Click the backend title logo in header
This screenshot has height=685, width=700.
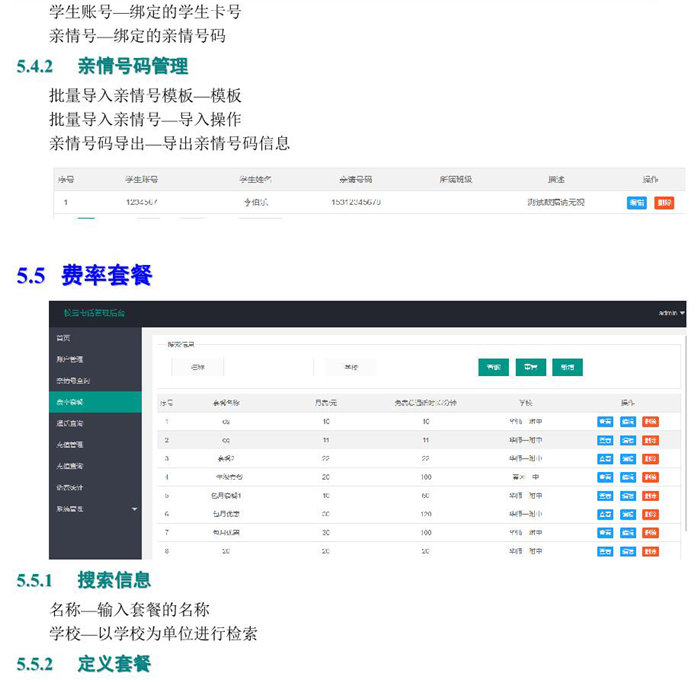tap(95, 313)
